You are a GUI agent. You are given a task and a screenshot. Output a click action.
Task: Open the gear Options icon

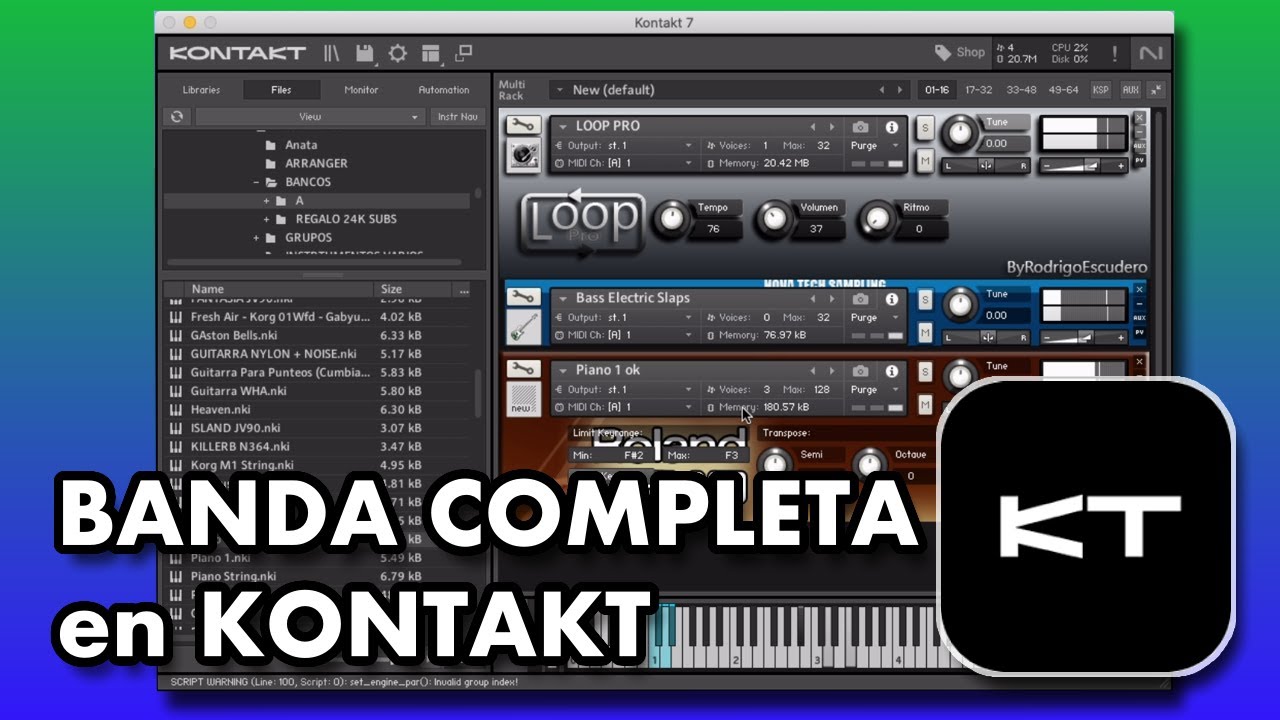[x=397, y=54]
